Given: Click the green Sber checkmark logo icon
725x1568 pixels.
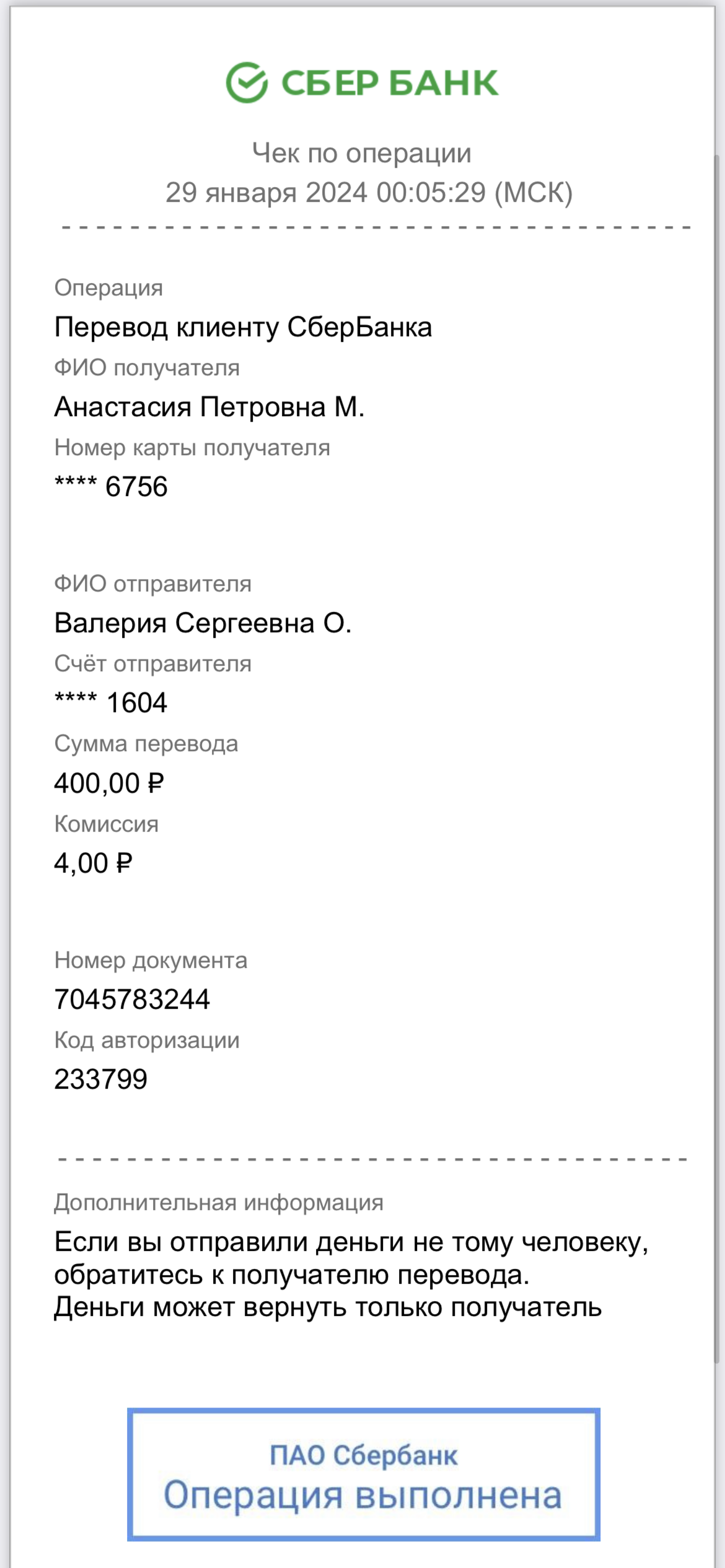Looking at the screenshot, I should coord(247,82).
